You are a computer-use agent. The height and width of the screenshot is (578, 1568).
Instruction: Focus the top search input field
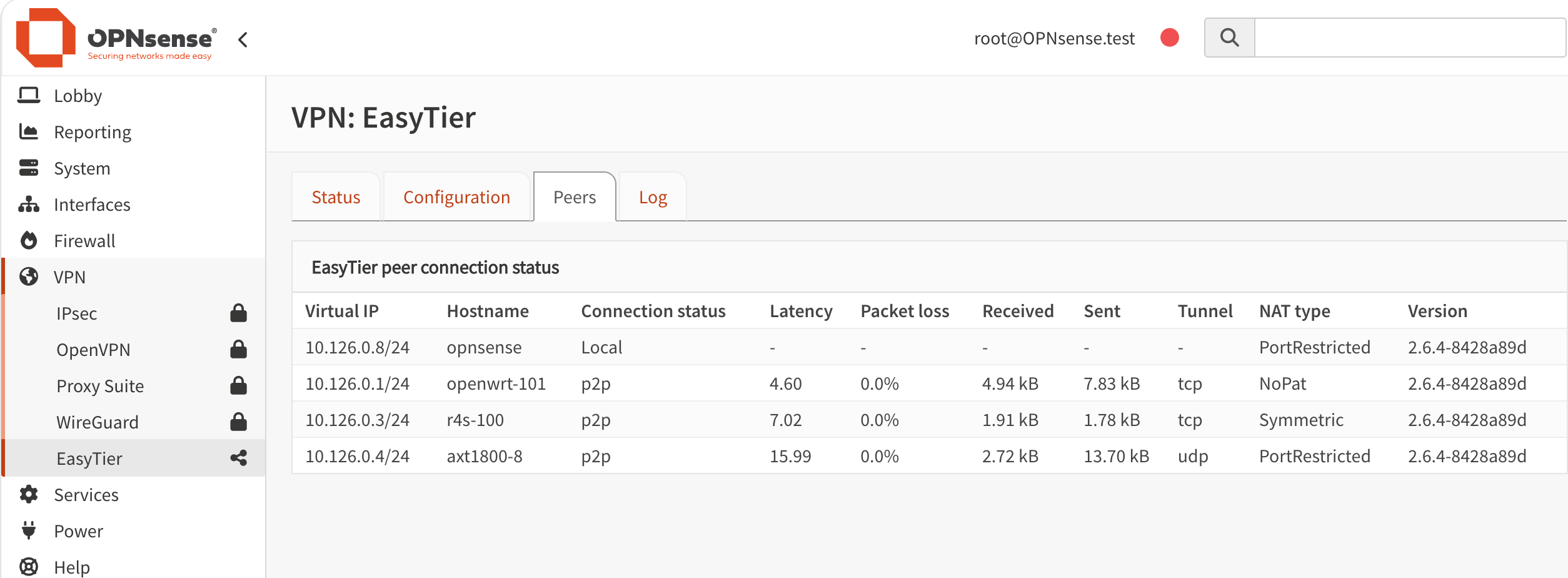point(1410,38)
